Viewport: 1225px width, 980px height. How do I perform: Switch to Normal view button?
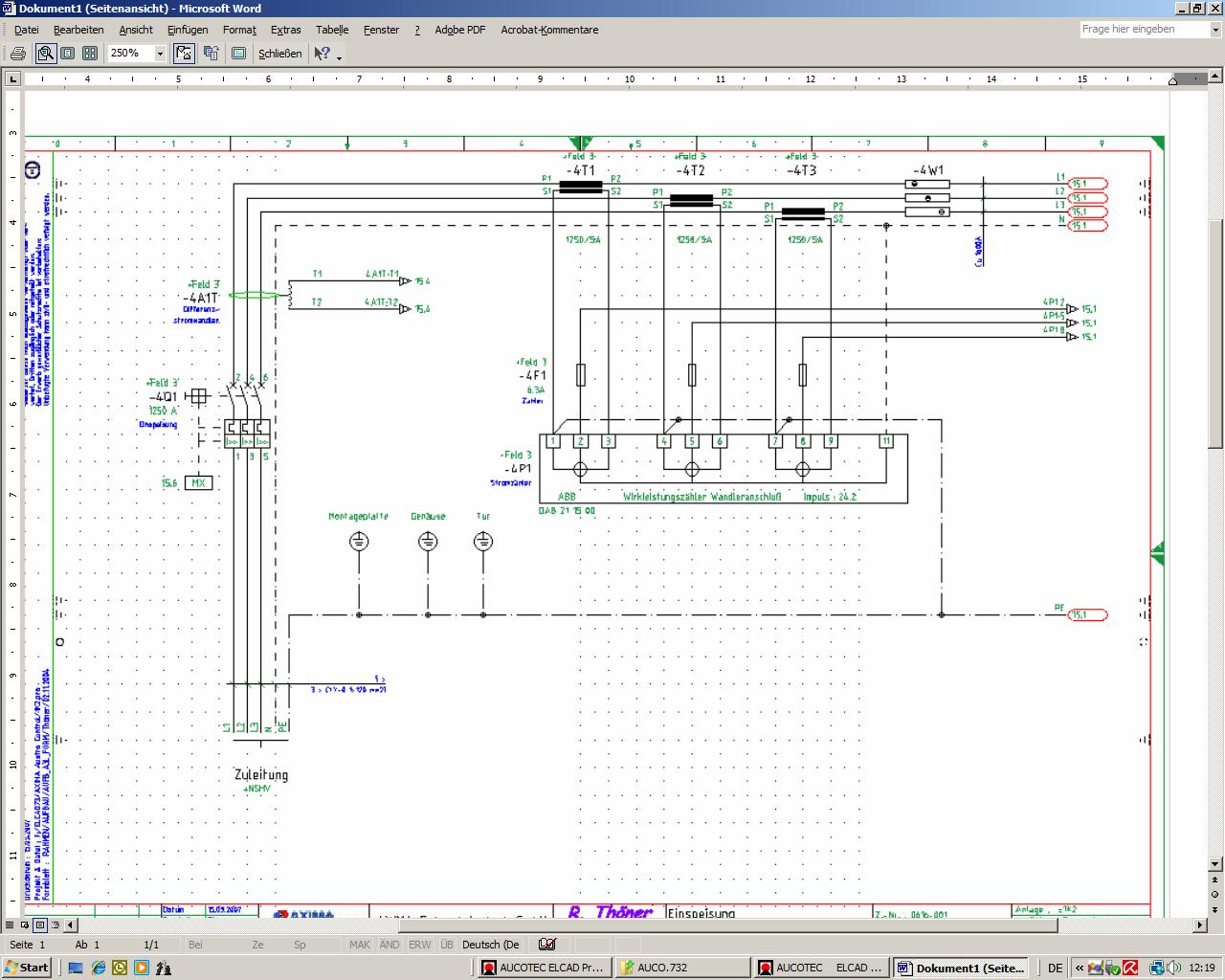[9, 925]
